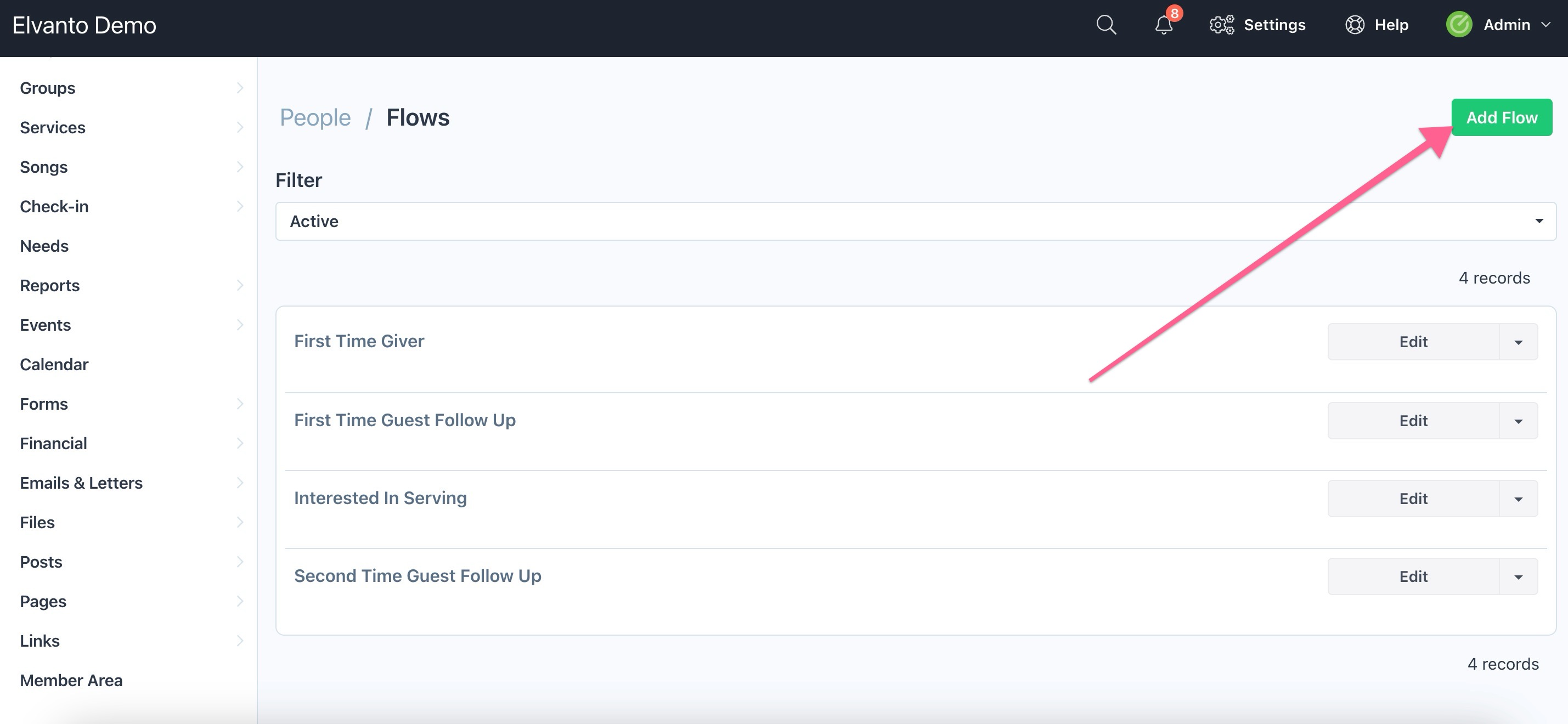The width and height of the screenshot is (1568, 724).
Task: Edit First Time Guest Follow Up flow
Action: [1413, 421]
